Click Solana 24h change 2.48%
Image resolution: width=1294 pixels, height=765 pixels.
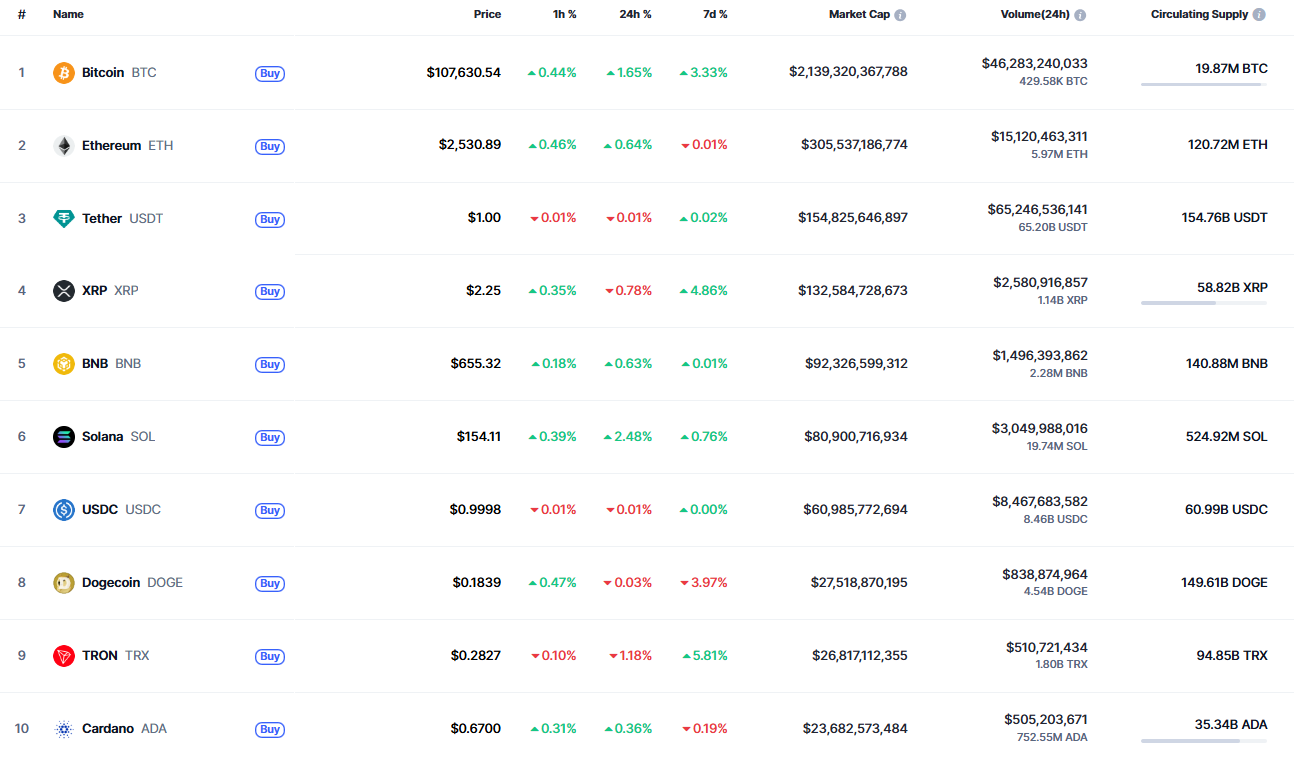point(628,437)
